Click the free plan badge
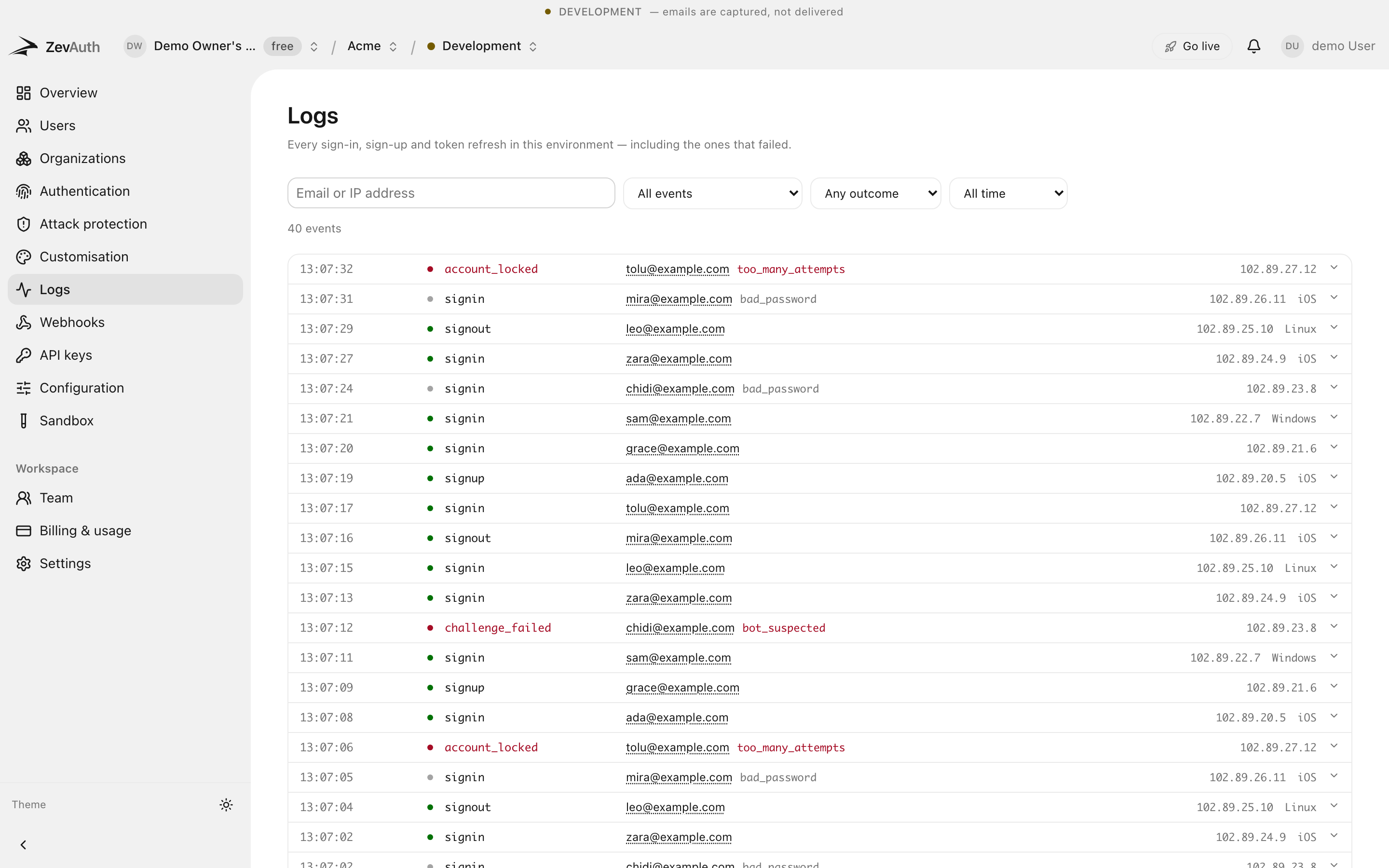The width and height of the screenshot is (1389, 868). pos(283,46)
